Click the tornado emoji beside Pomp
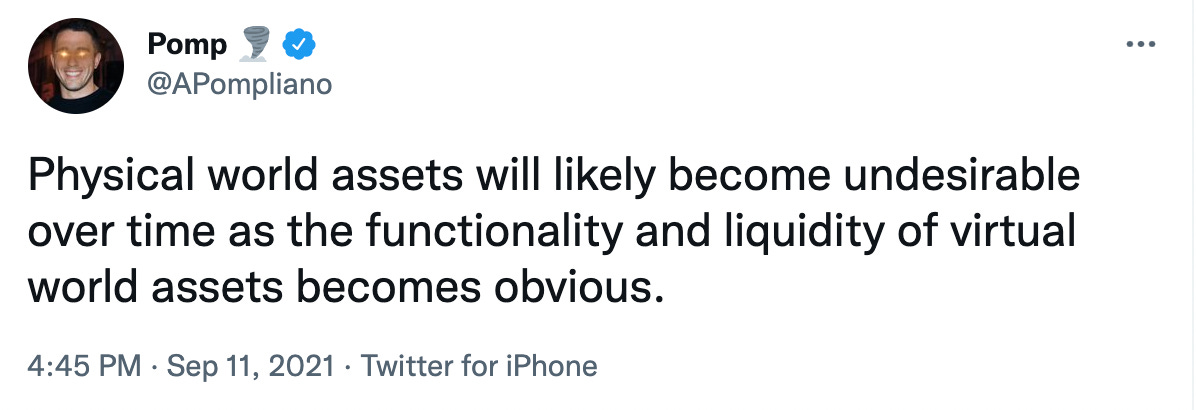 pos(254,44)
